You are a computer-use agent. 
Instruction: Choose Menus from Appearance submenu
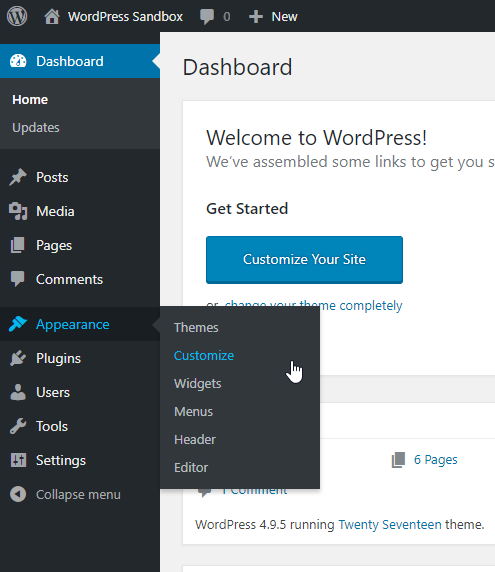tap(193, 411)
